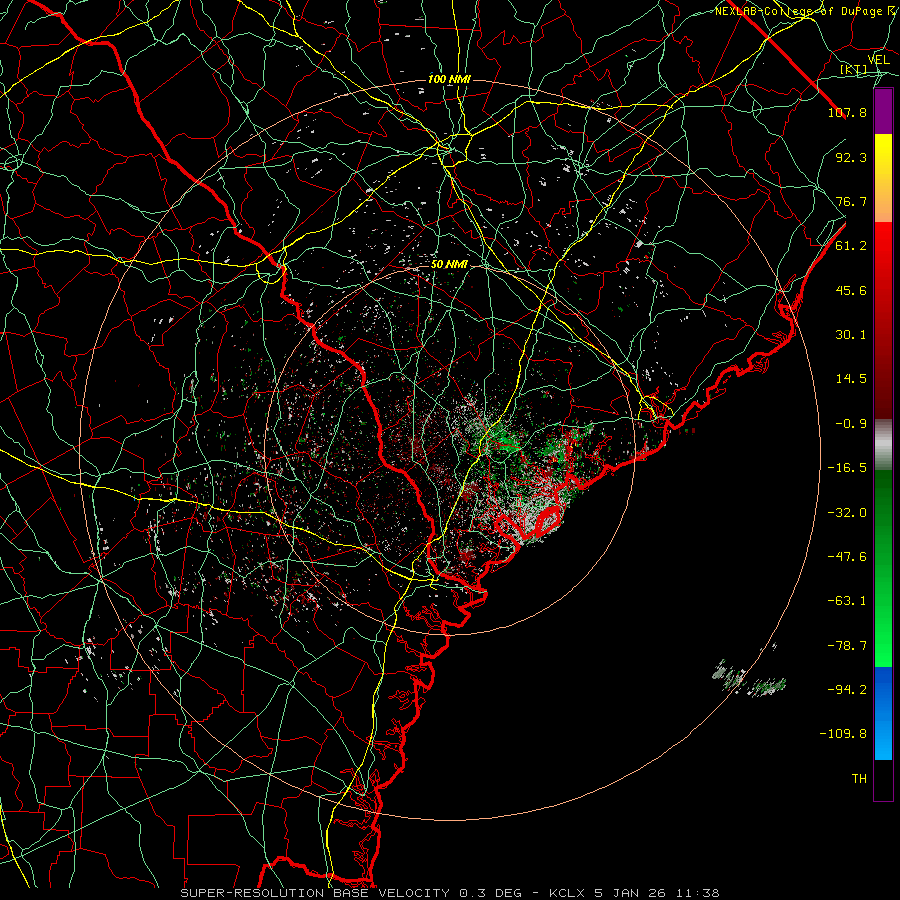The width and height of the screenshot is (900, 900).
Task: Click the -94.2 legend value
Action: coord(847,689)
